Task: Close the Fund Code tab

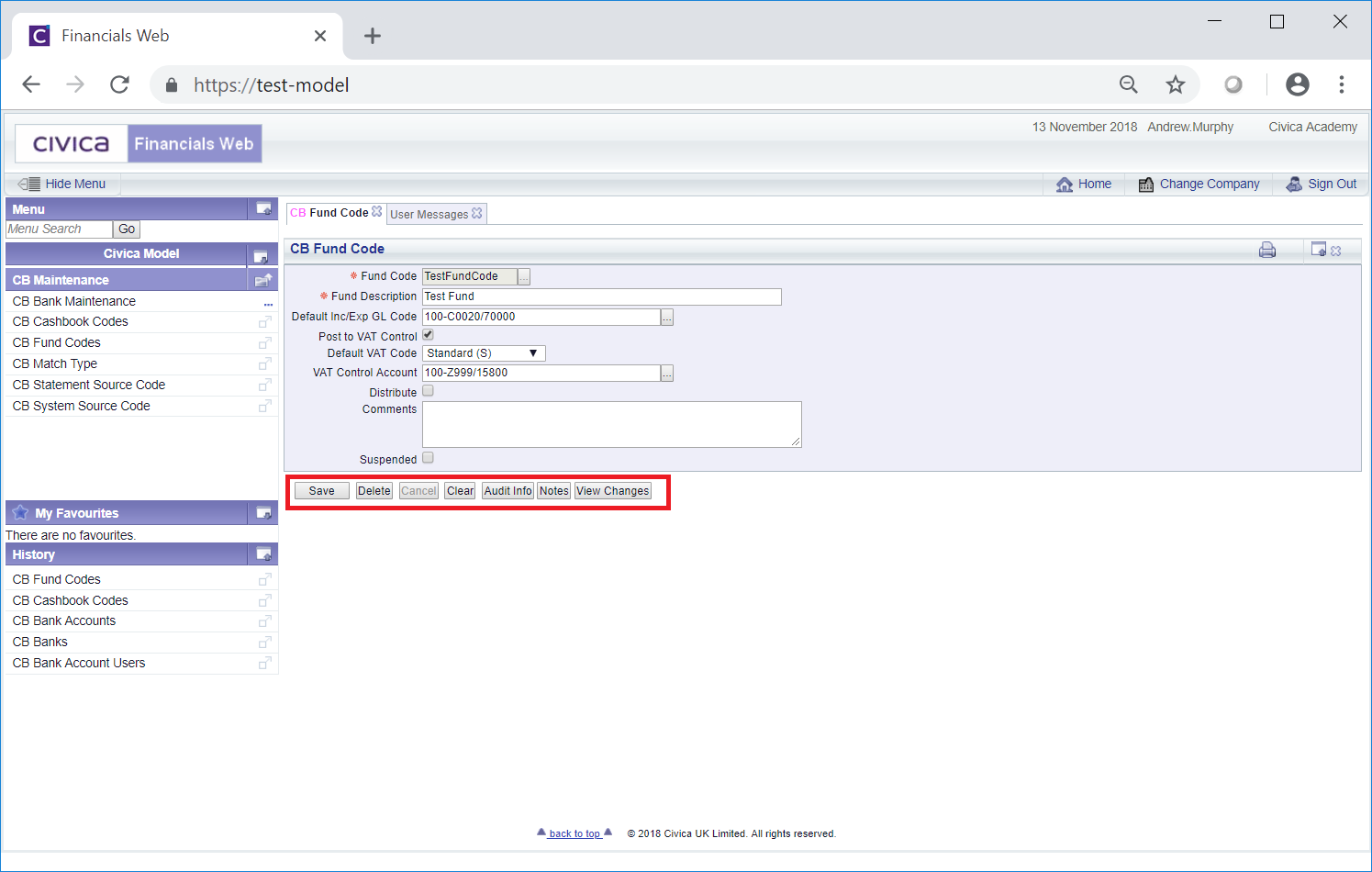Action: click(x=376, y=211)
